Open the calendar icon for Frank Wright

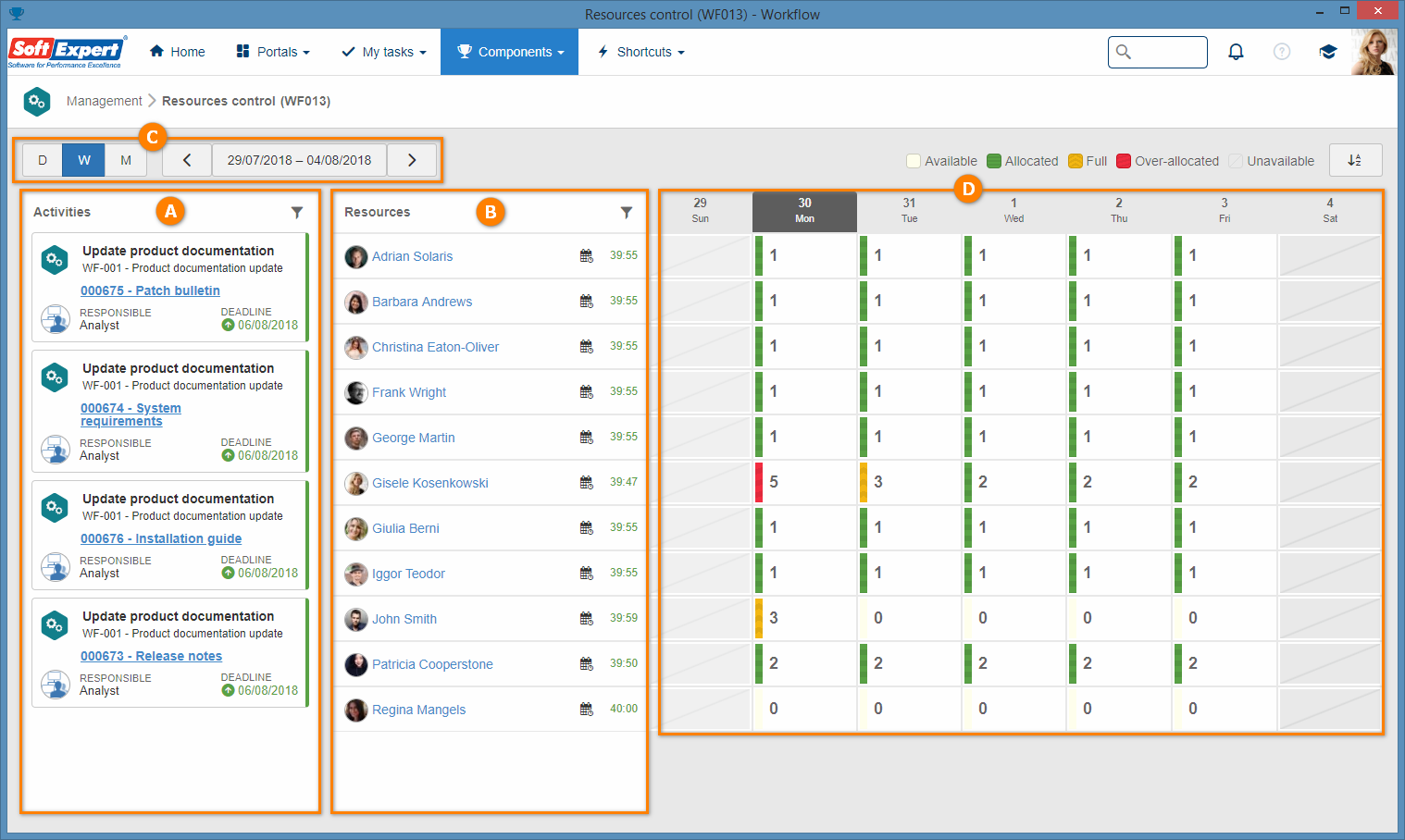coord(587,391)
